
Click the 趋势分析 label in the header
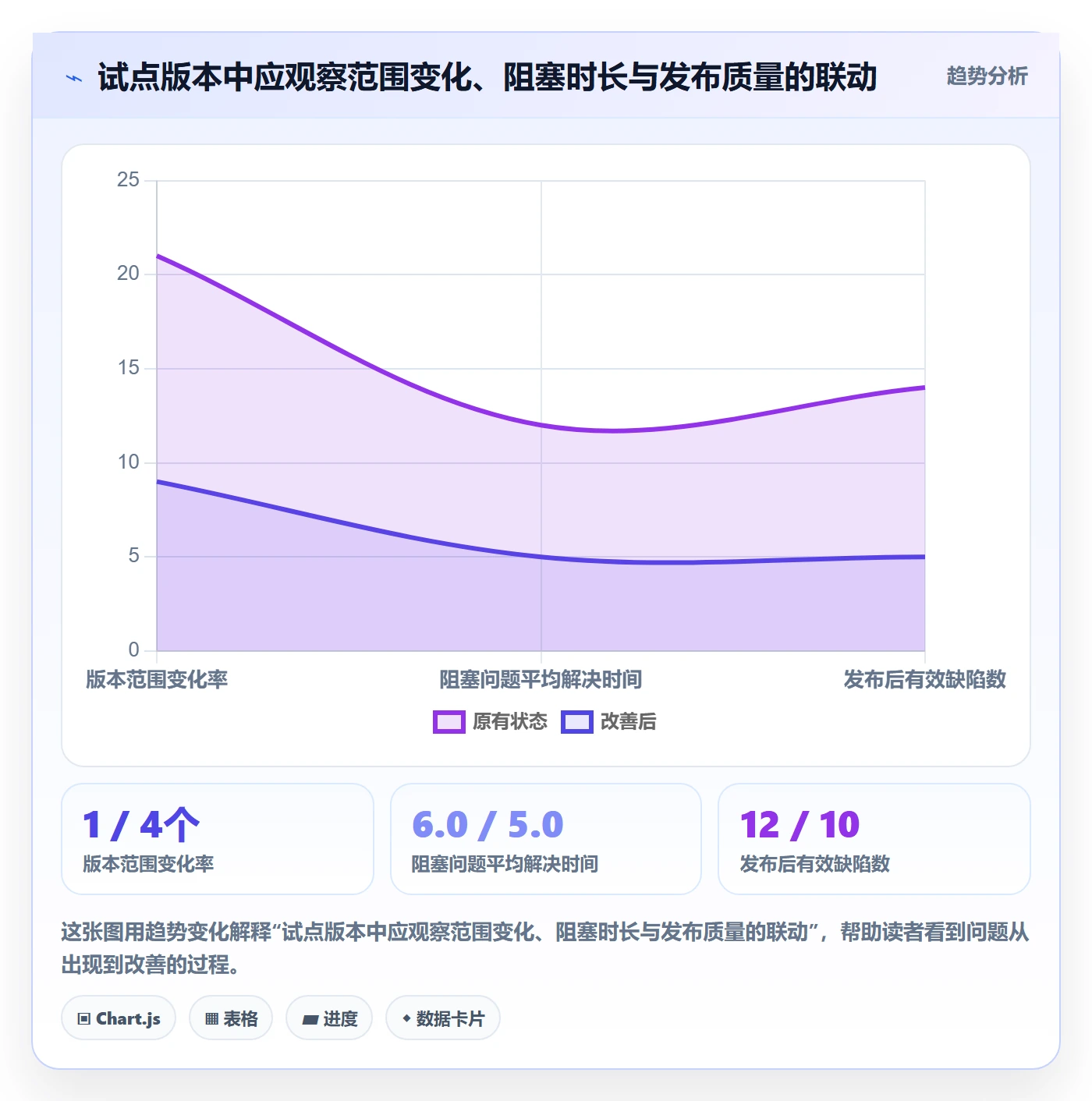pyautogui.click(x=987, y=76)
